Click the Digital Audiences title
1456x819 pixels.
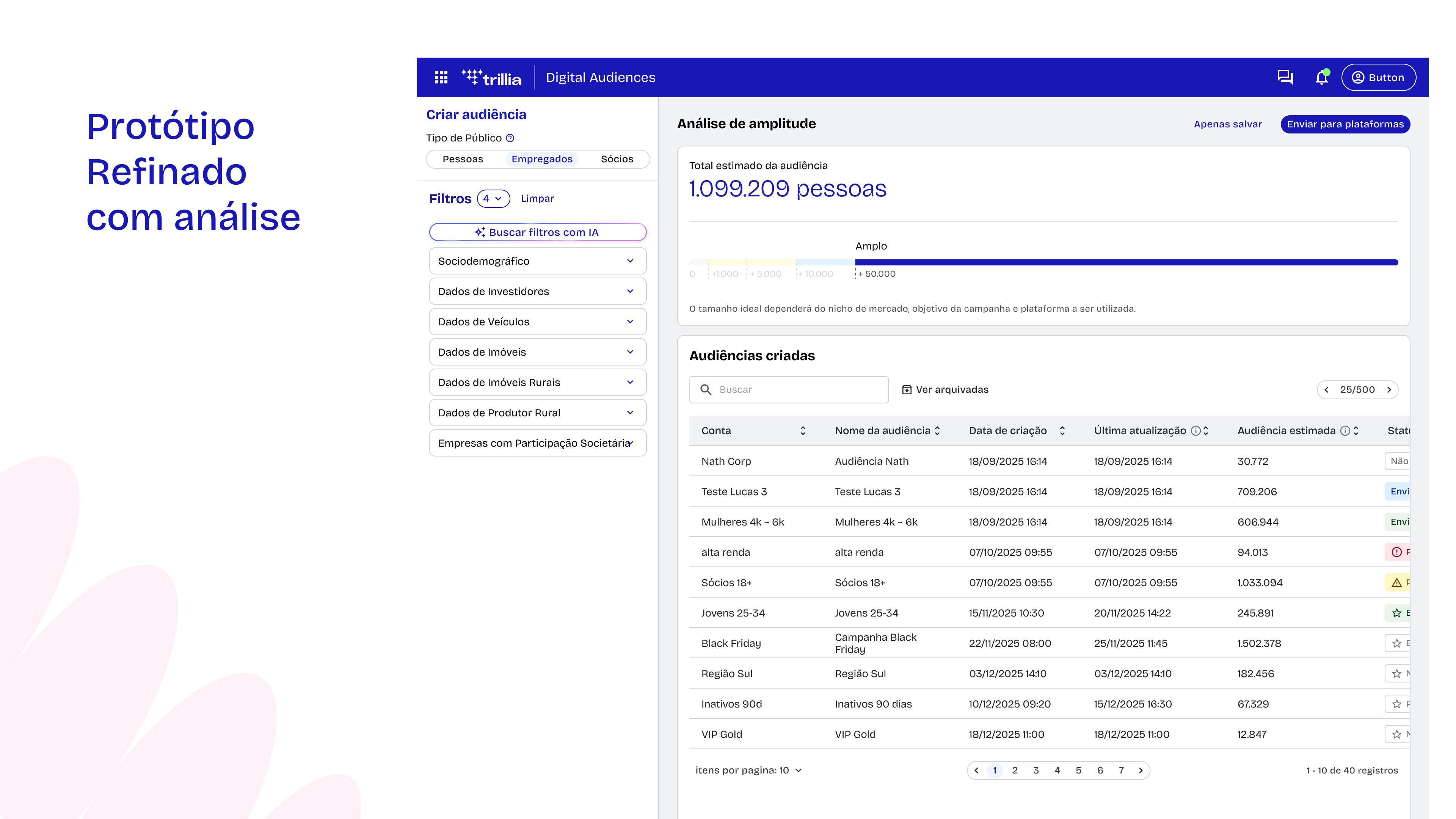pyautogui.click(x=600, y=77)
